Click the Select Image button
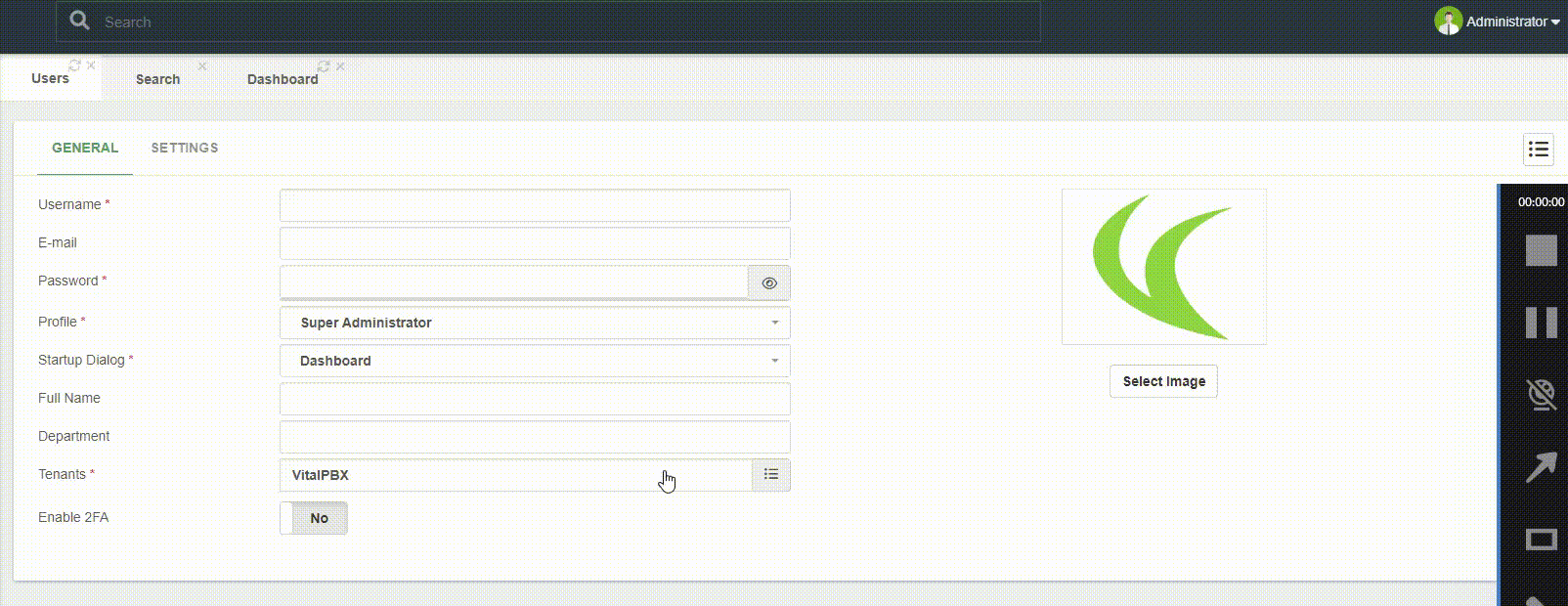 (x=1163, y=381)
